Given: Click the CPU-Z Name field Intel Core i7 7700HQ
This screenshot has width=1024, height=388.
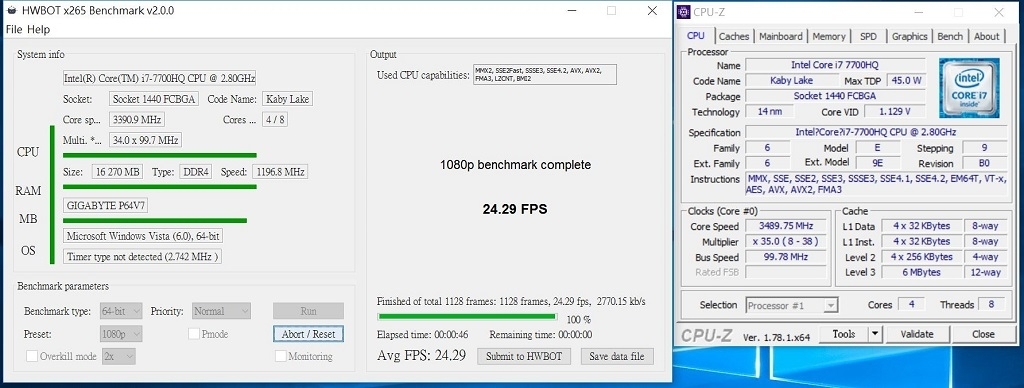Looking at the screenshot, I should [835, 65].
